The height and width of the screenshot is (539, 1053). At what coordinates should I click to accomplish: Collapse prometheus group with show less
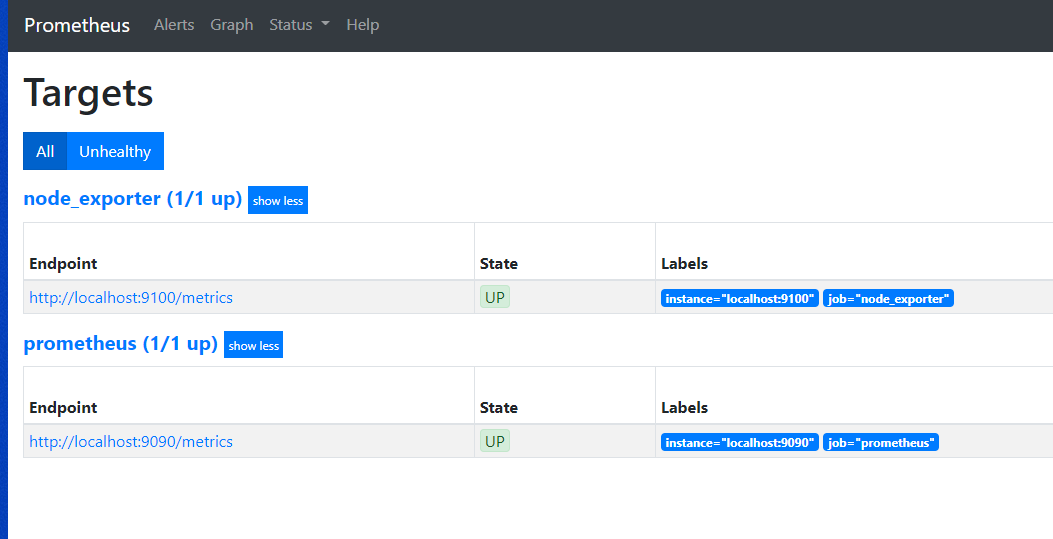click(253, 345)
